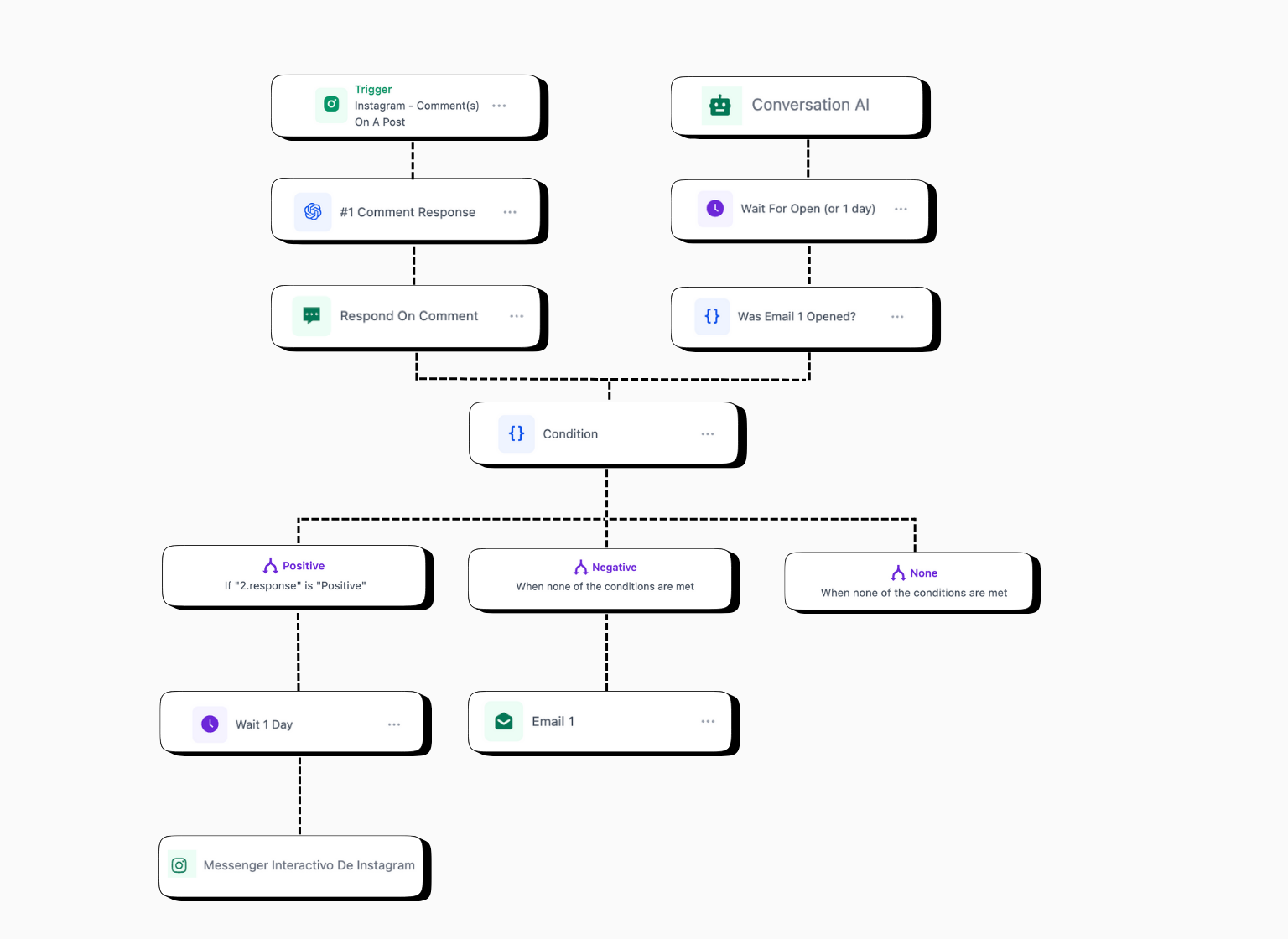Click the braces icon on Was Email 1 Opened
1288x939 pixels.
click(x=712, y=316)
